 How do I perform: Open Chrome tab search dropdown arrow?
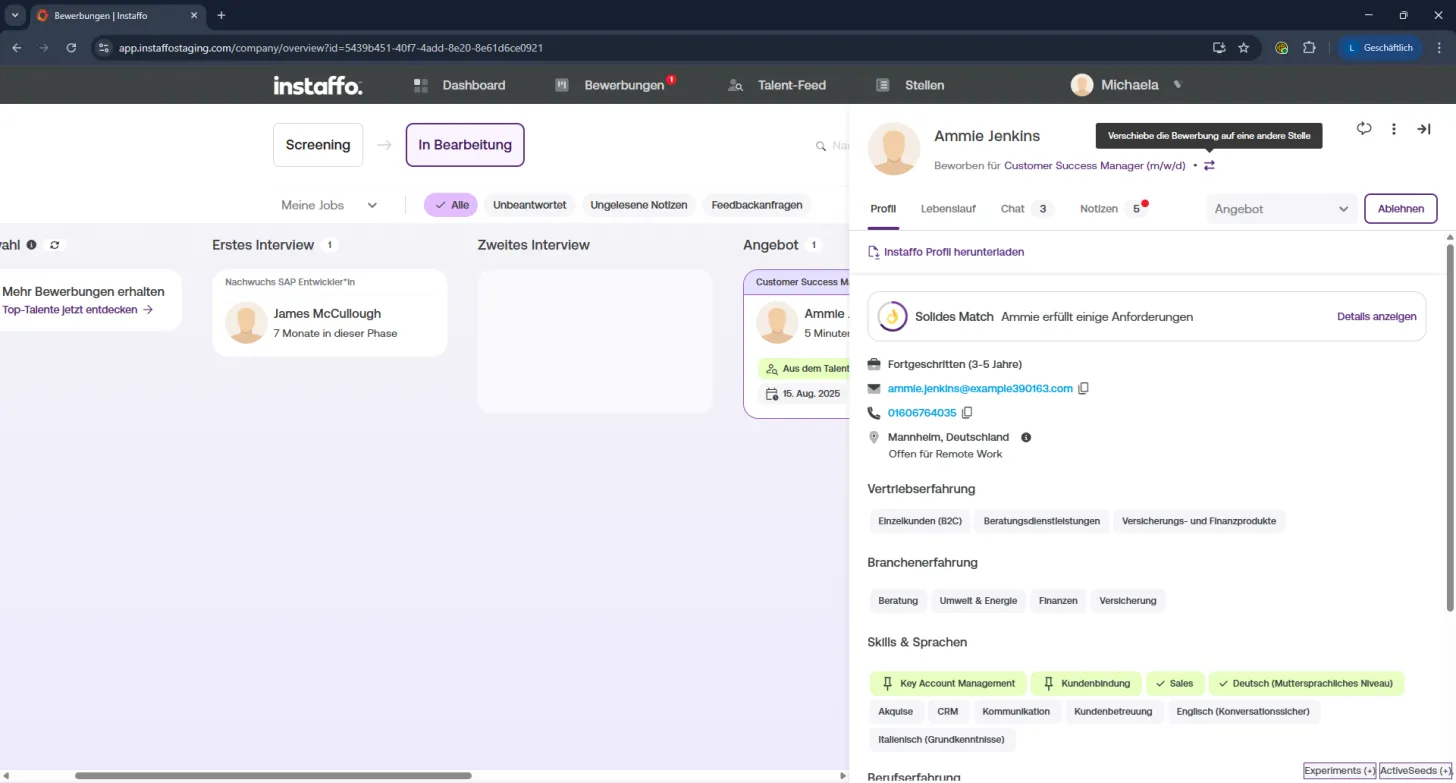(x=15, y=15)
